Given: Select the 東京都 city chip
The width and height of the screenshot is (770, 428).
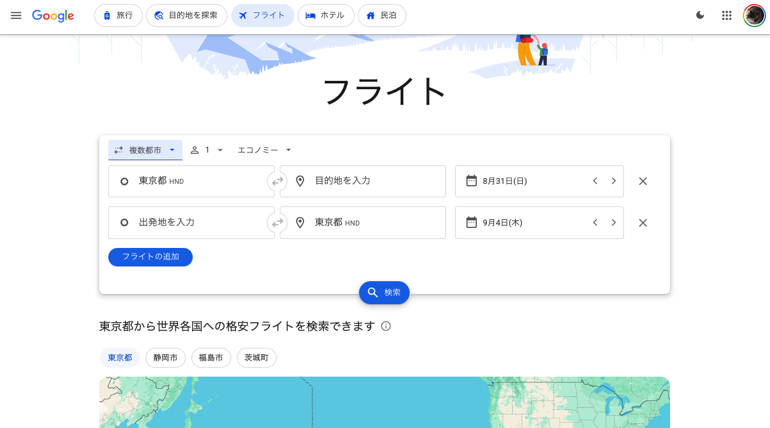Looking at the screenshot, I should [120, 358].
